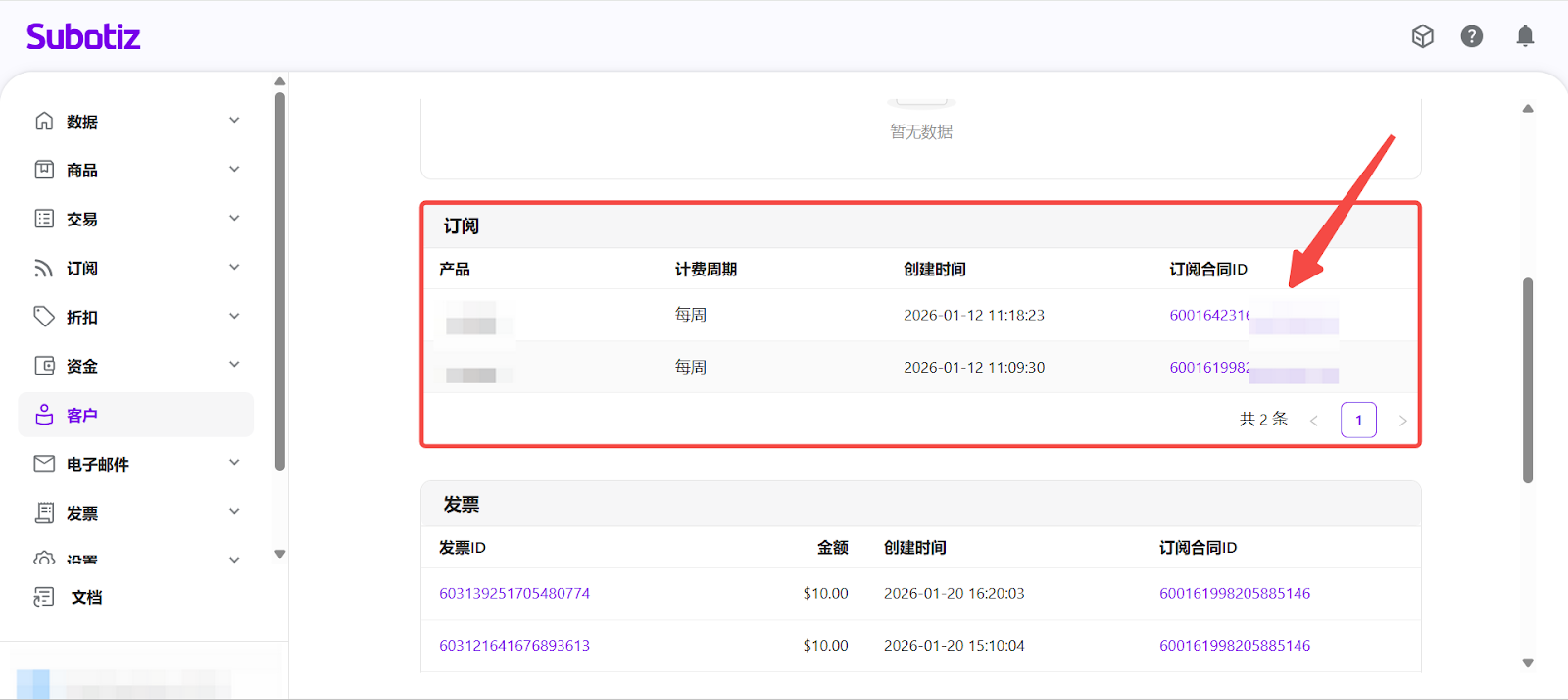Select 客户 in the sidebar menu
This screenshot has height=700, width=1568.
pyautogui.click(x=82, y=415)
